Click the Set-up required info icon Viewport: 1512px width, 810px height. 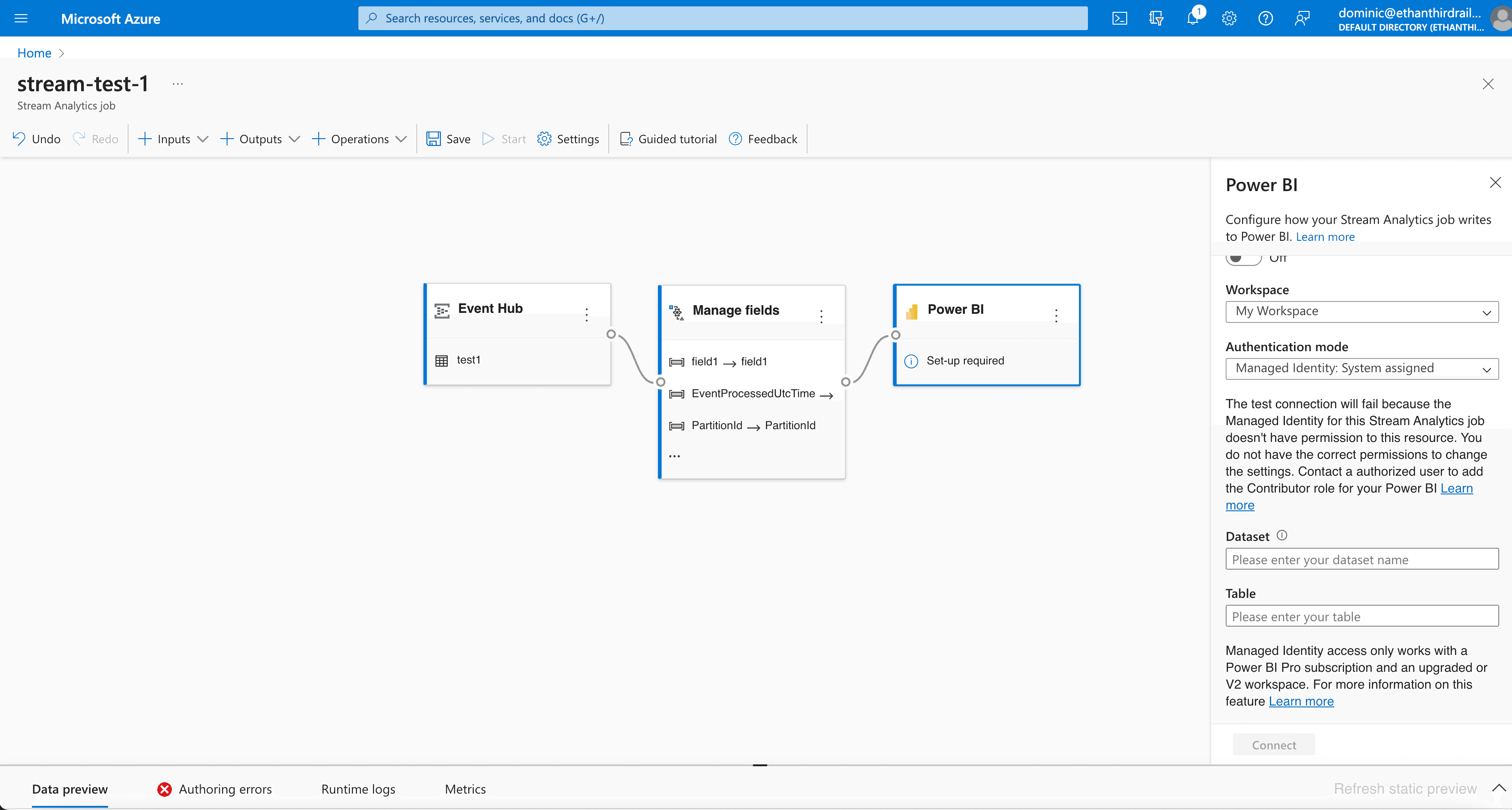click(x=911, y=361)
